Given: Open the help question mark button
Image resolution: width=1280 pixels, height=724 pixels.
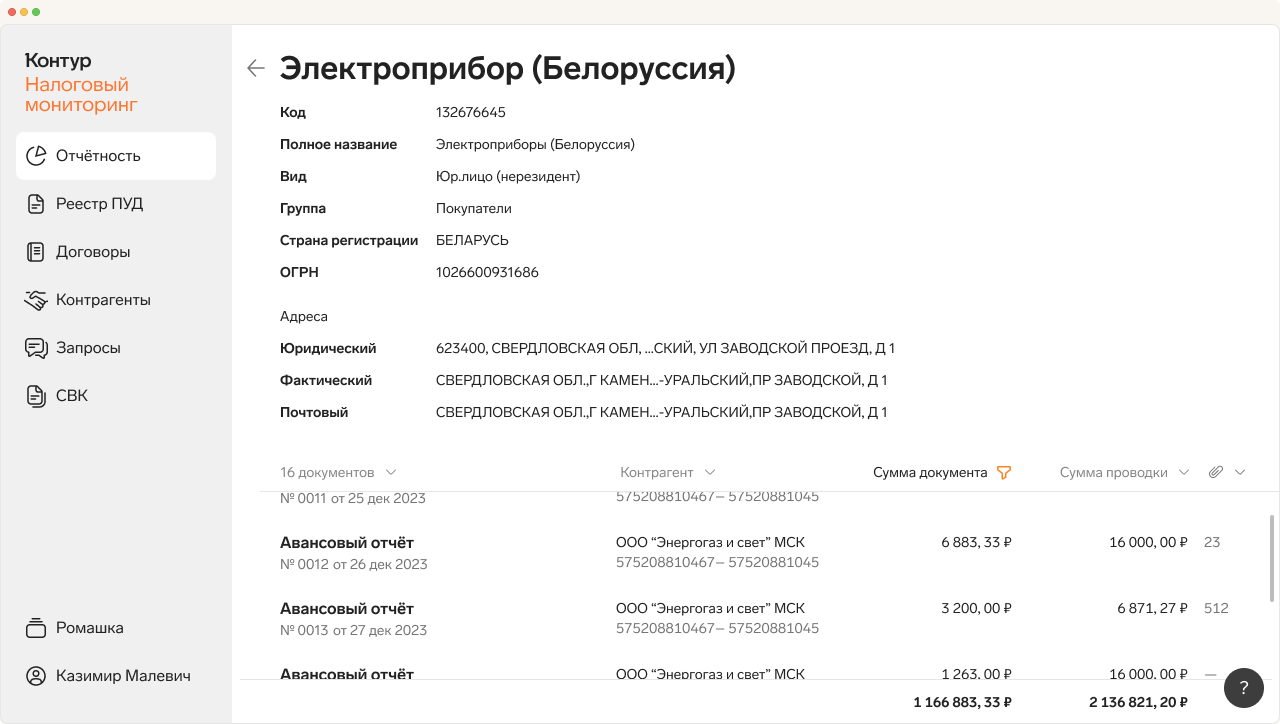Looking at the screenshot, I should [1244, 688].
